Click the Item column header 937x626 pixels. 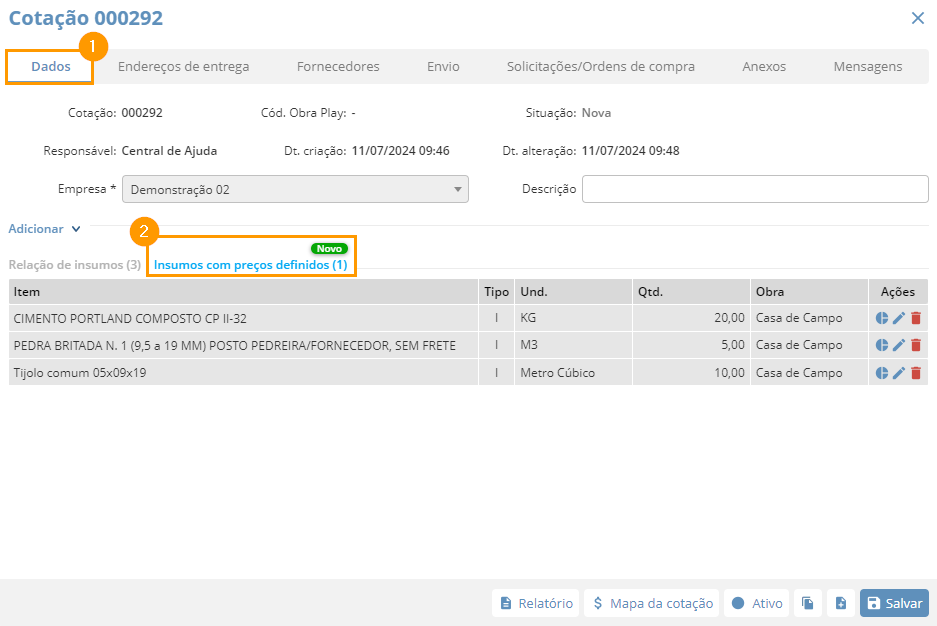[x=243, y=292]
